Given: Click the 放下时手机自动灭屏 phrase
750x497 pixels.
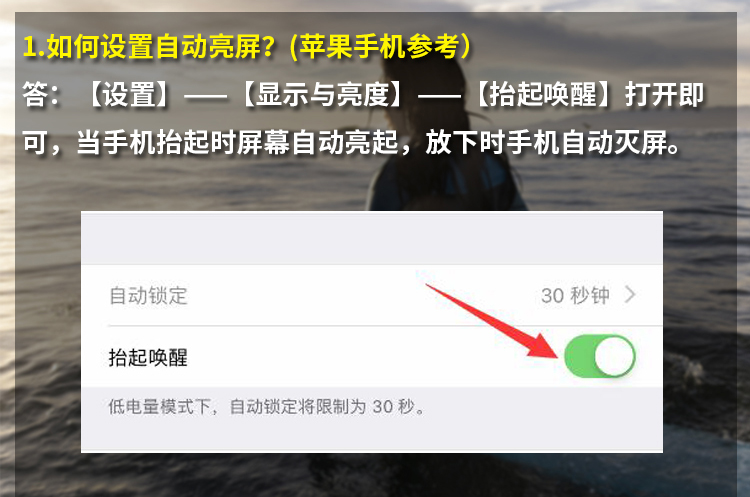Looking at the screenshot, I should tap(552, 142).
